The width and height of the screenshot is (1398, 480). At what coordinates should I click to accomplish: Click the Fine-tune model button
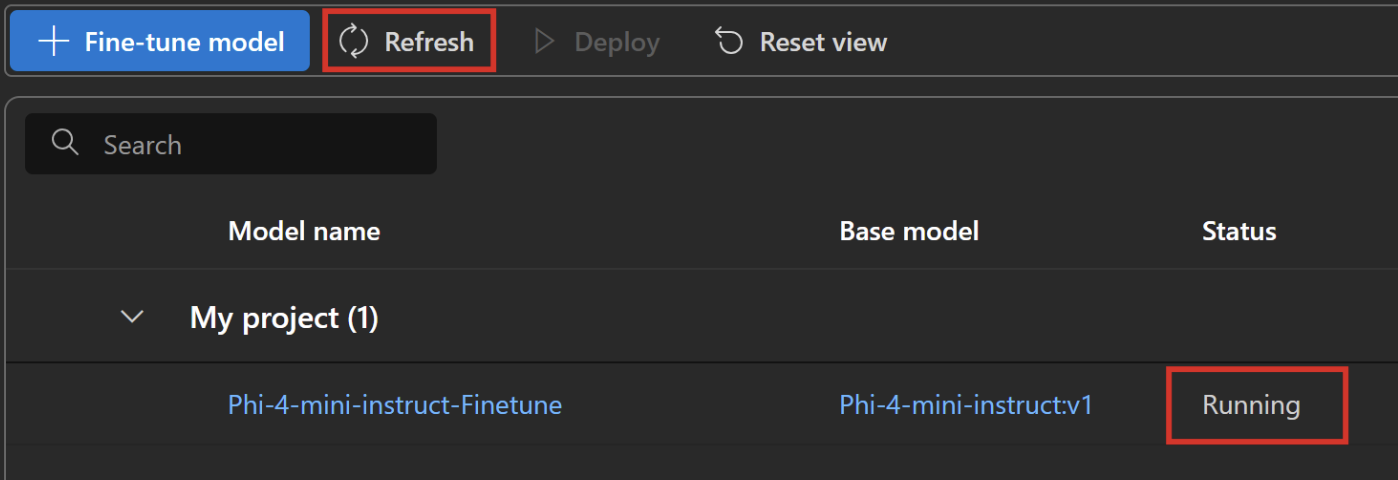160,41
